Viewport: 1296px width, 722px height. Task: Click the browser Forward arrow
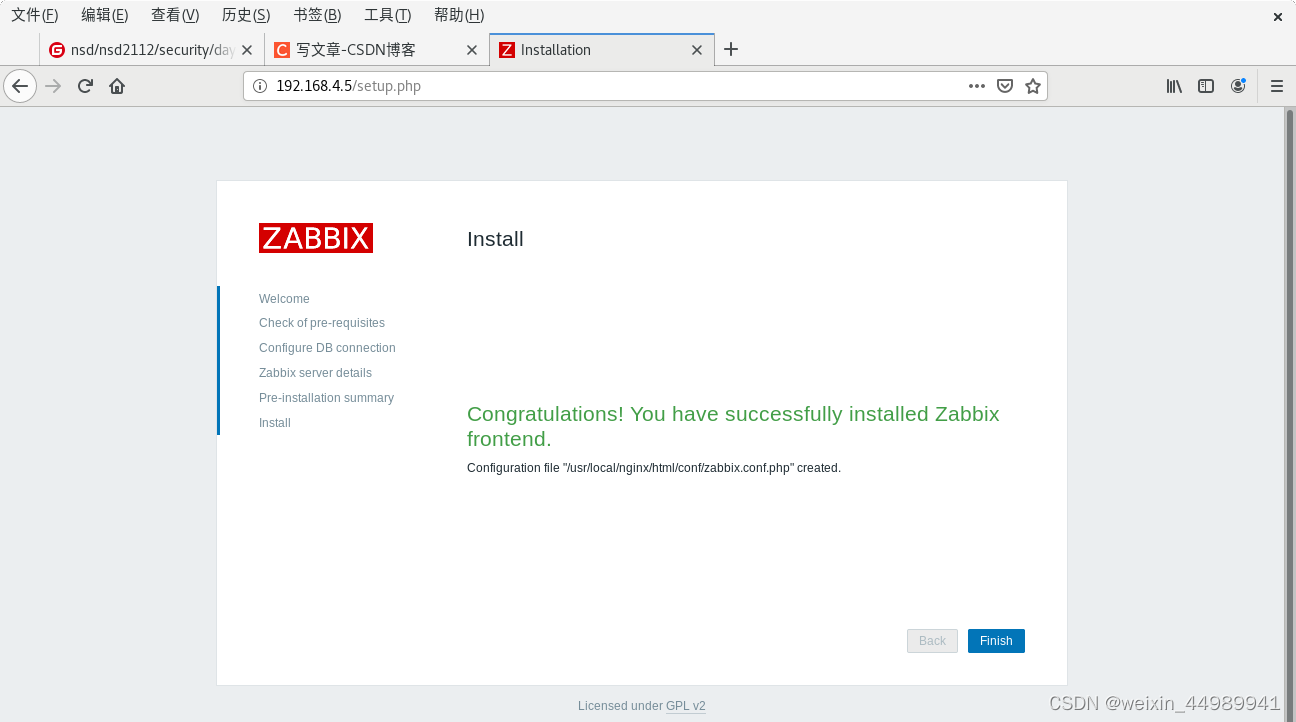coord(54,86)
